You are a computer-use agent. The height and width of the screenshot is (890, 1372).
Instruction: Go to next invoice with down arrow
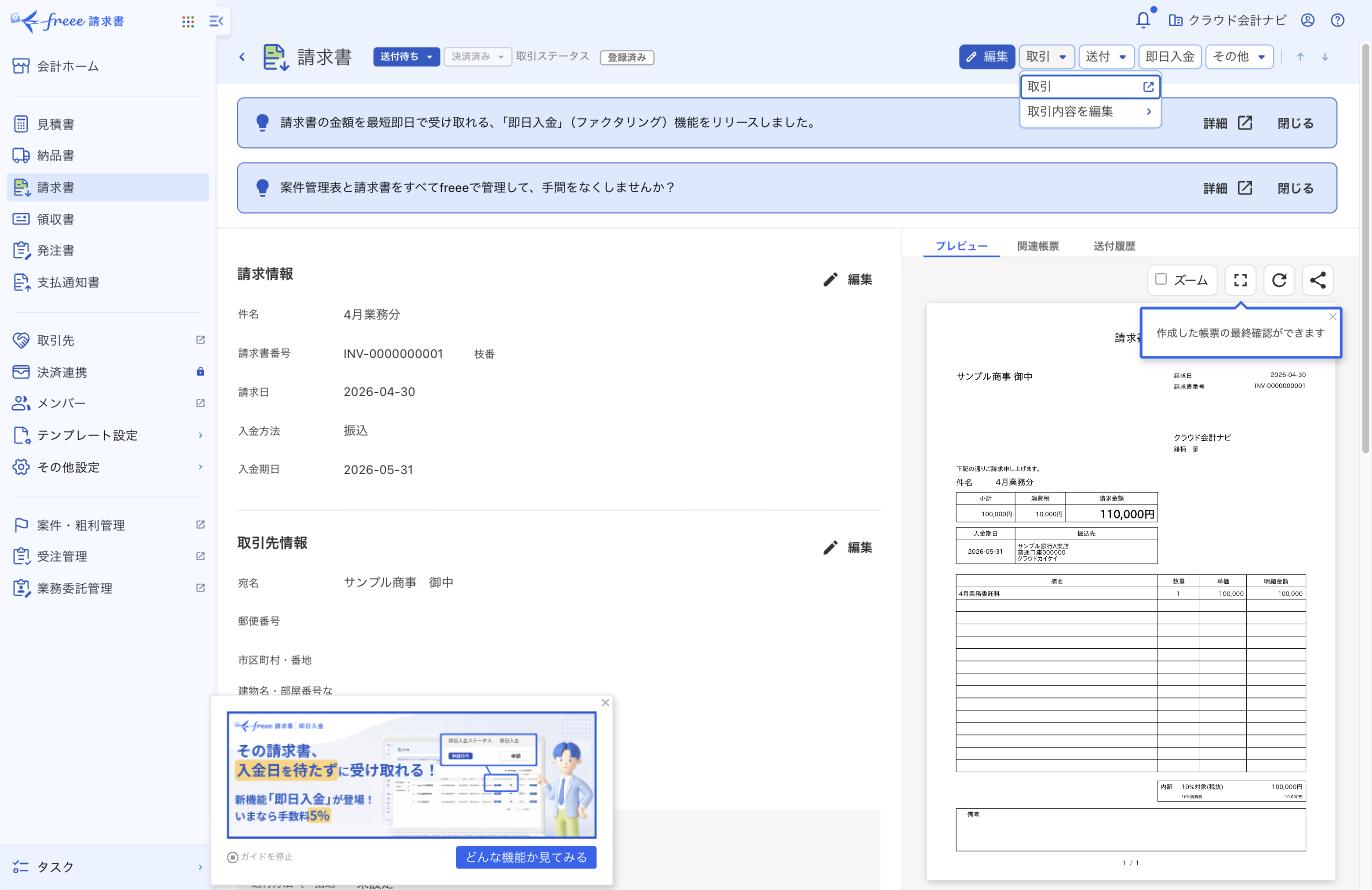[1325, 57]
